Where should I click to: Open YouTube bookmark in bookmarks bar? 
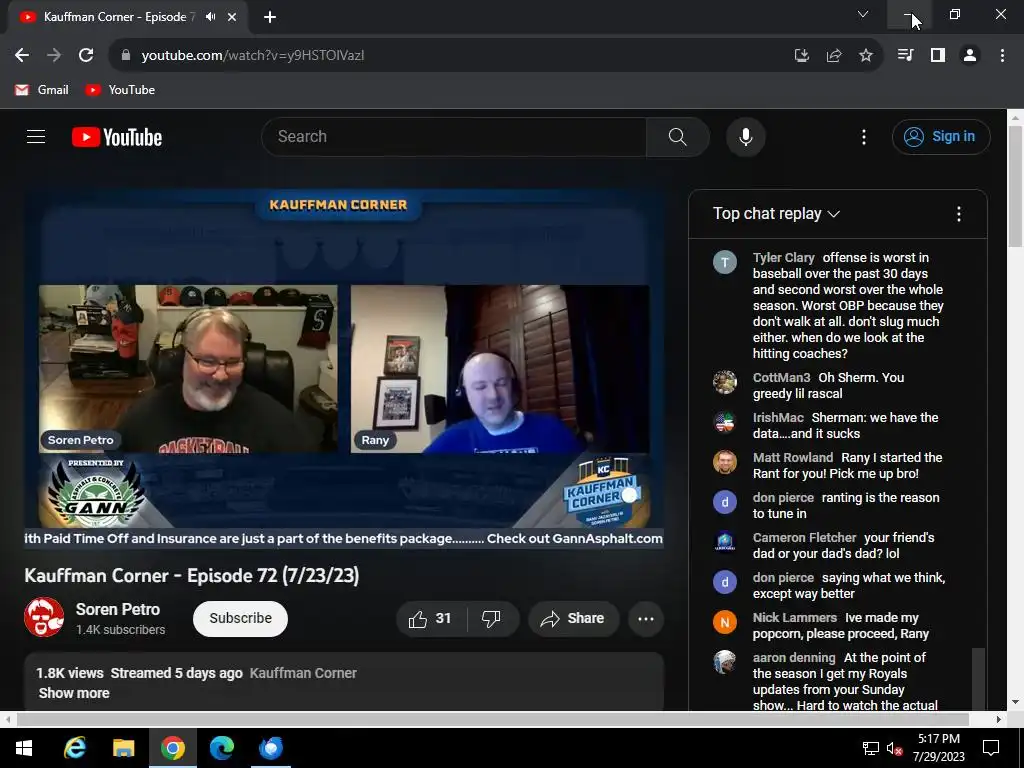pyautogui.click(x=120, y=90)
